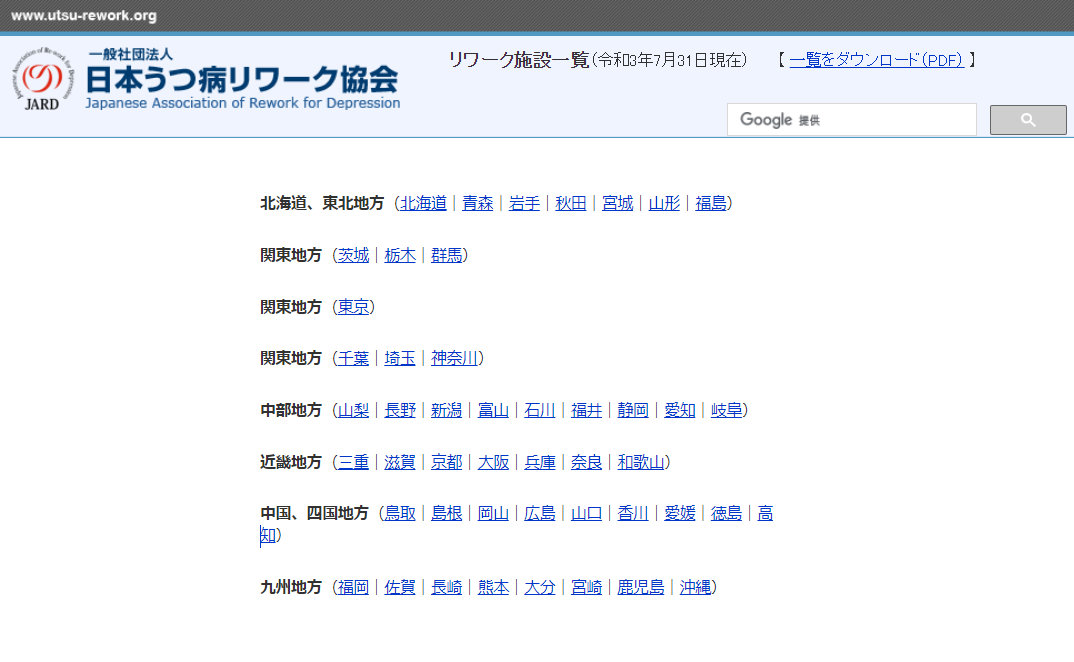Visit the 宮城 link
Image resolution: width=1074 pixels, height=662 pixels.
pos(617,203)
